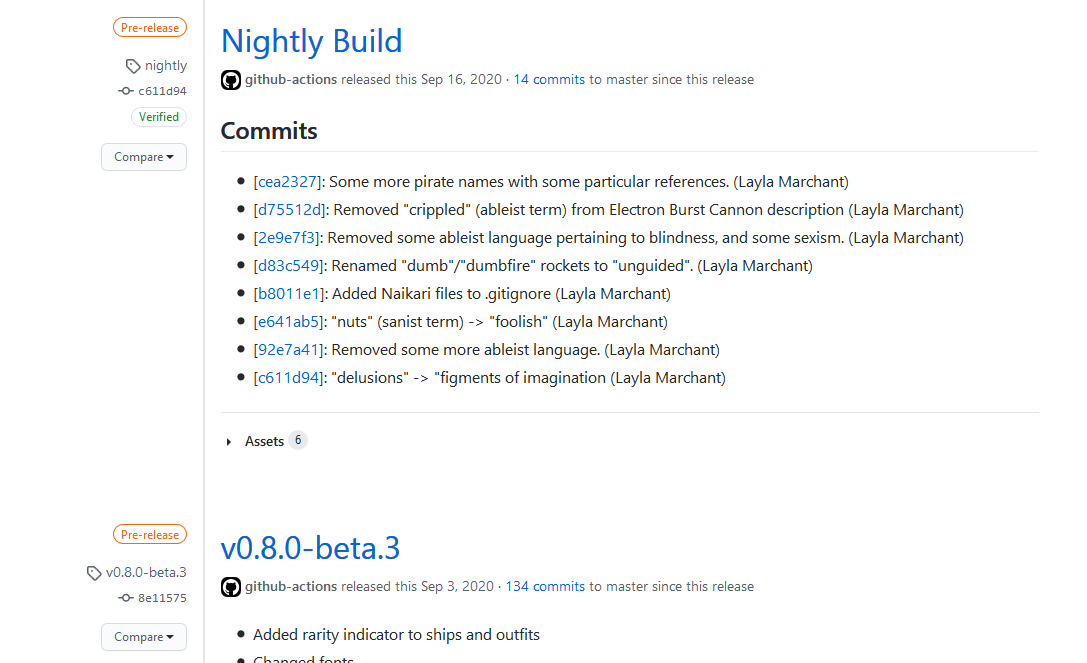Click the v0.8.0-beta.3 tag icon
This screenshot has width=1087, height=663.
click(95, 573)
